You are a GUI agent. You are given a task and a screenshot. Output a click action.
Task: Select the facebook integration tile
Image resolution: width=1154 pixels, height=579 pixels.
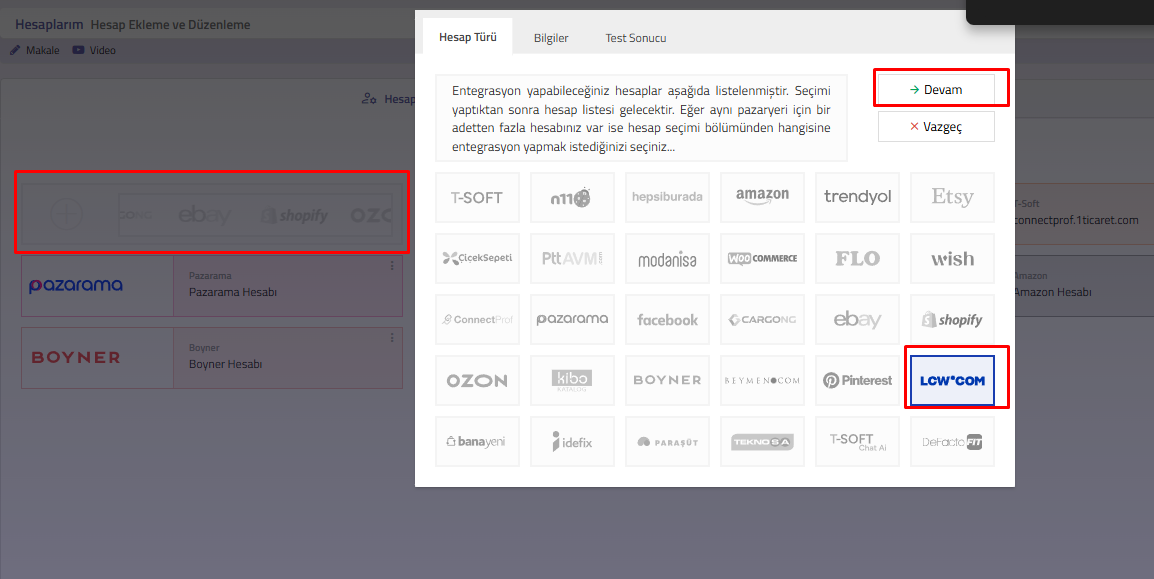tap(668, 319)
